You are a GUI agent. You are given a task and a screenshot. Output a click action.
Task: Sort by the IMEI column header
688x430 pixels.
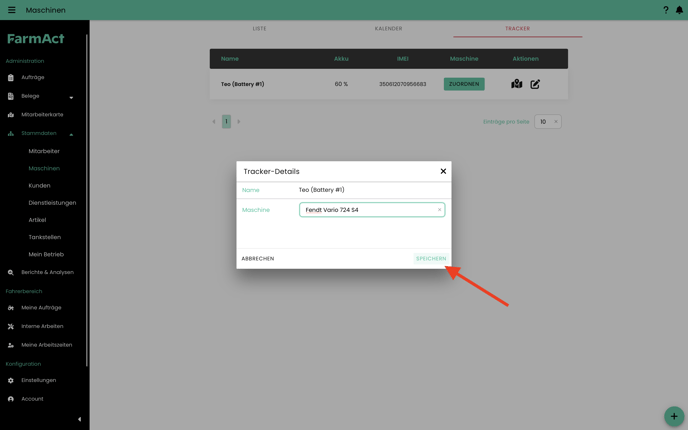pos(403,59)
